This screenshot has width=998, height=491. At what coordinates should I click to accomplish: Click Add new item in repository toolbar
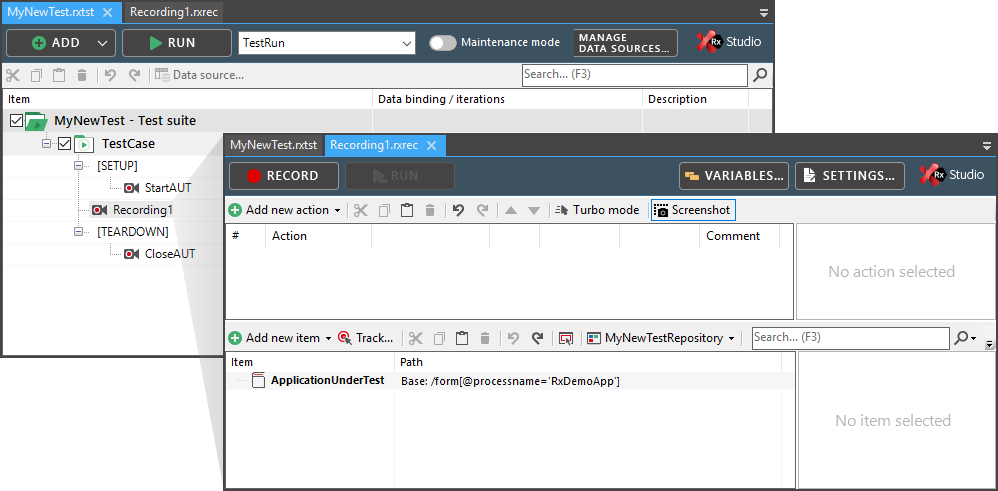click(x=274, y=338)
